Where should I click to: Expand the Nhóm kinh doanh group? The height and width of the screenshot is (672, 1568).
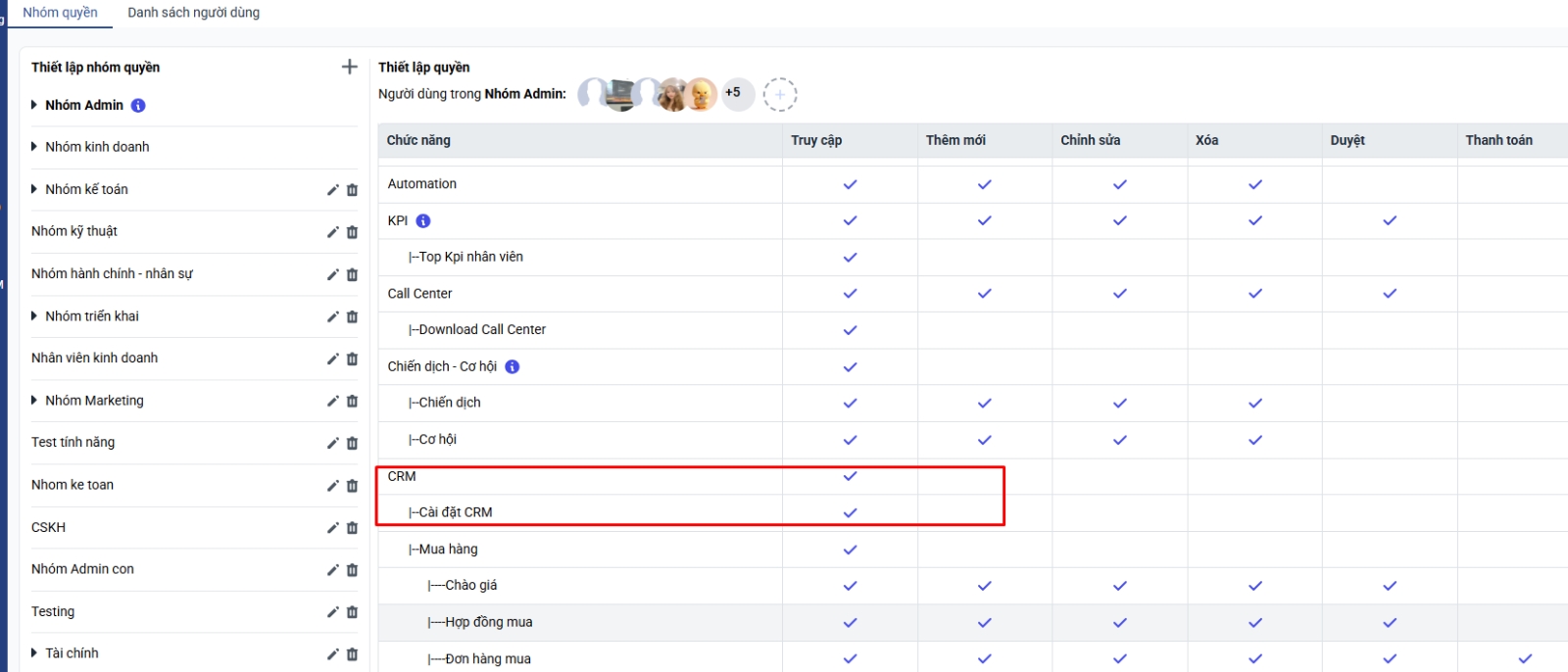[34, 147]
